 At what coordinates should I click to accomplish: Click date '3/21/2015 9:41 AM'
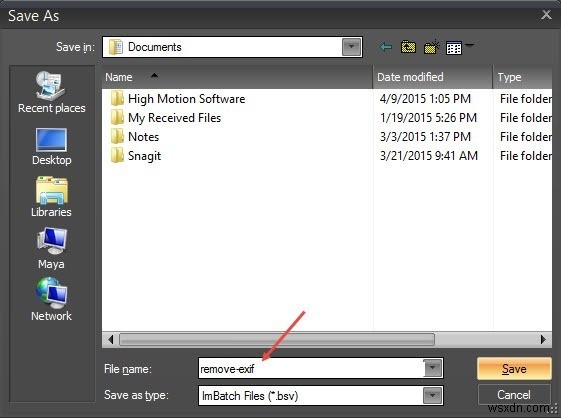429,155
